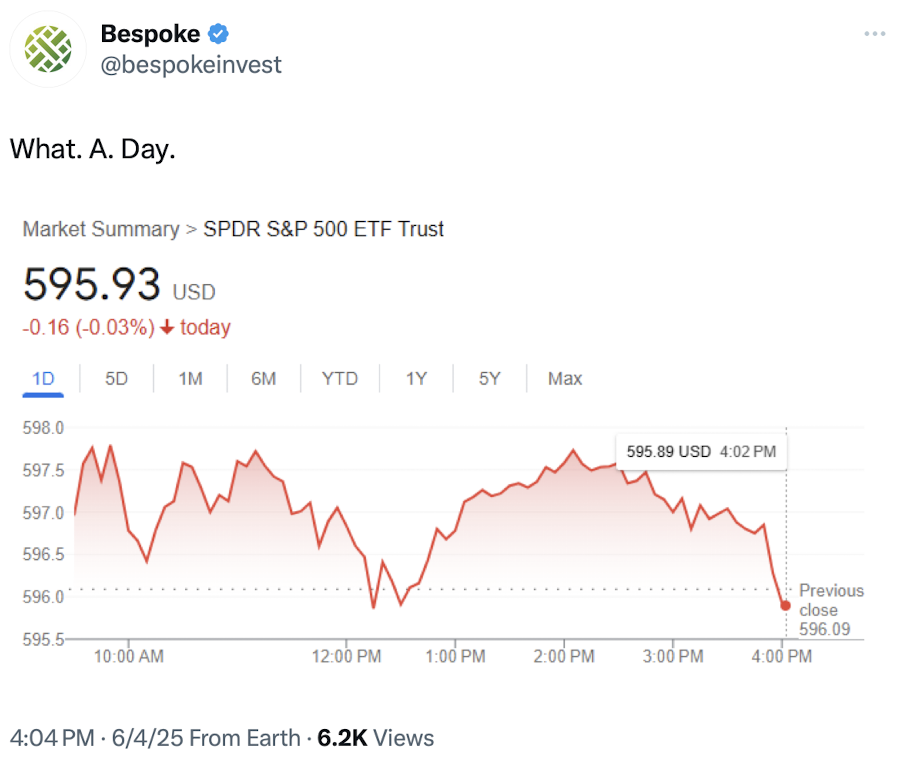Select the Max range tab
Viewport: 902px width, 772px height.
click(565, 379)
